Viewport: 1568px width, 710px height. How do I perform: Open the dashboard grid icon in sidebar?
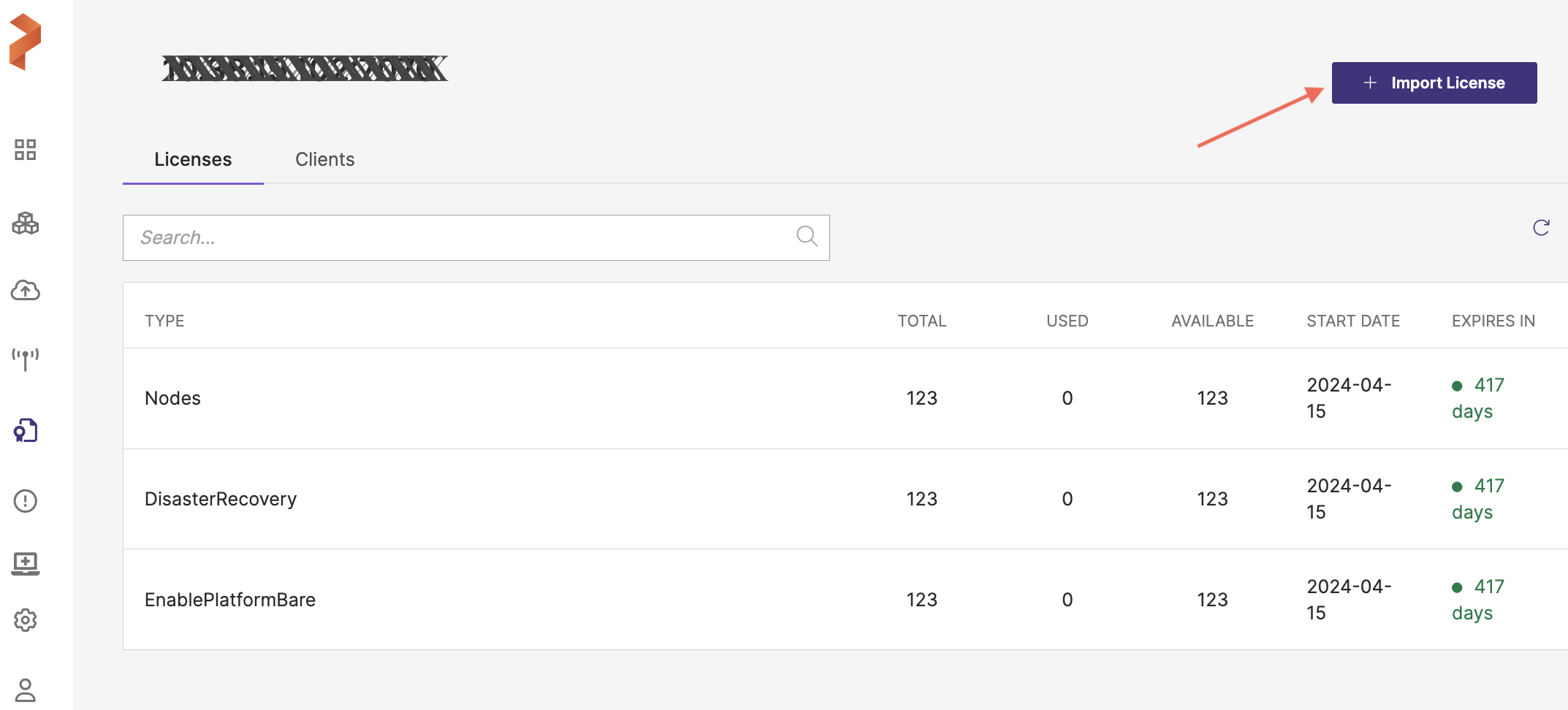(26, 150)
